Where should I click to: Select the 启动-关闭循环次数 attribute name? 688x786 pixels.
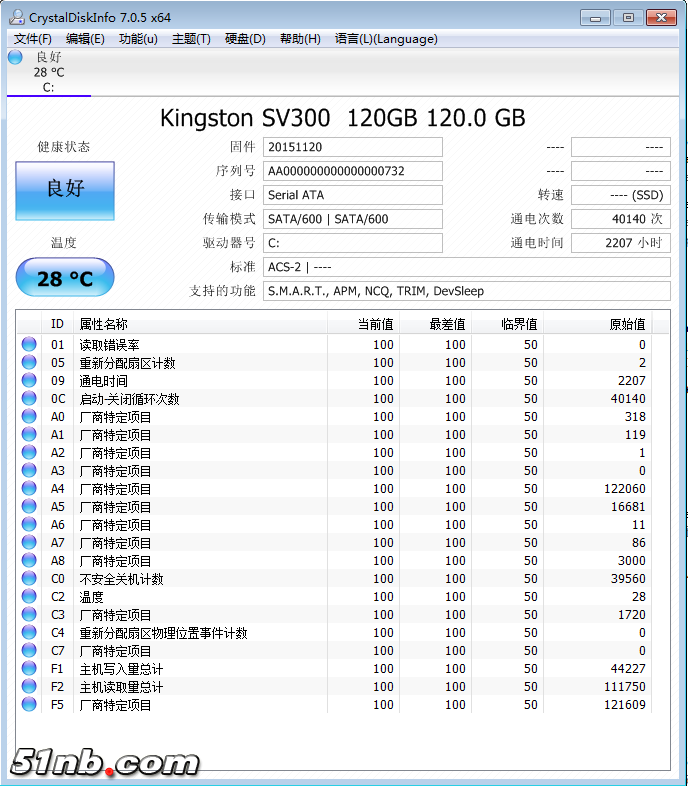click(129, 399)
